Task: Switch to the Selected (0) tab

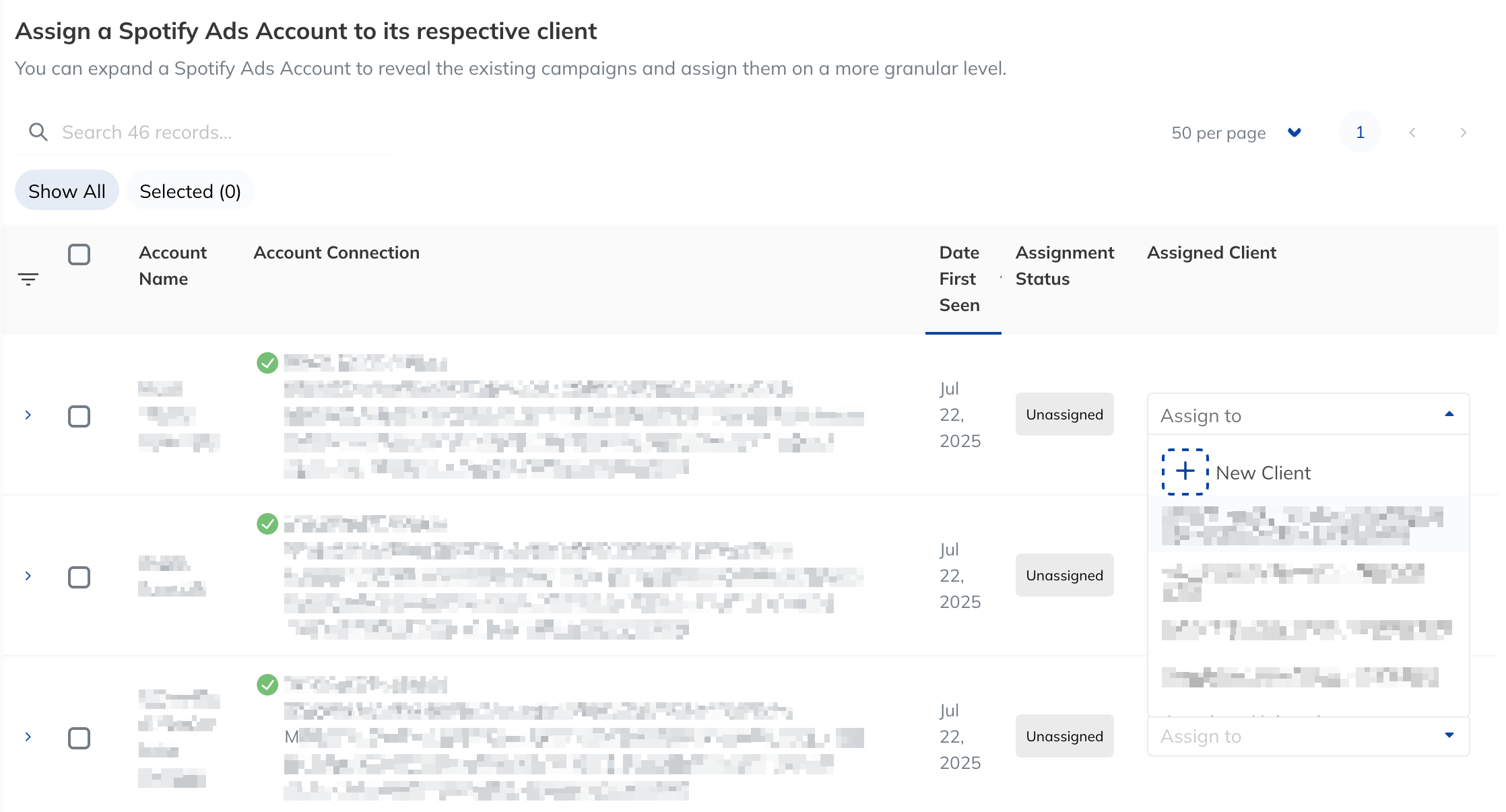Action: point(190,191)
